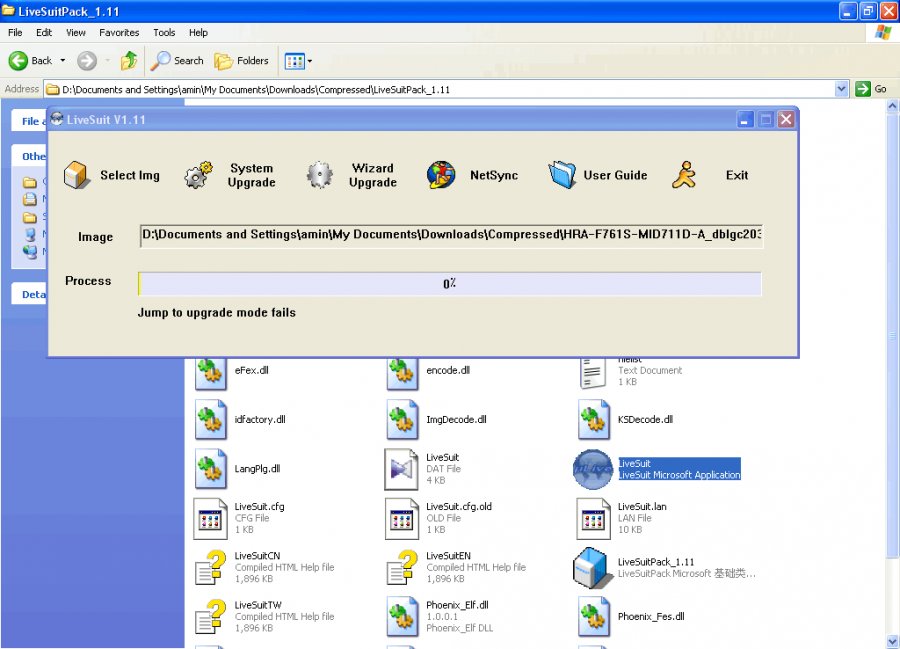This screenshot has width=900, height=649.
Task: Click the User Guide label
Action: [615, 175]
